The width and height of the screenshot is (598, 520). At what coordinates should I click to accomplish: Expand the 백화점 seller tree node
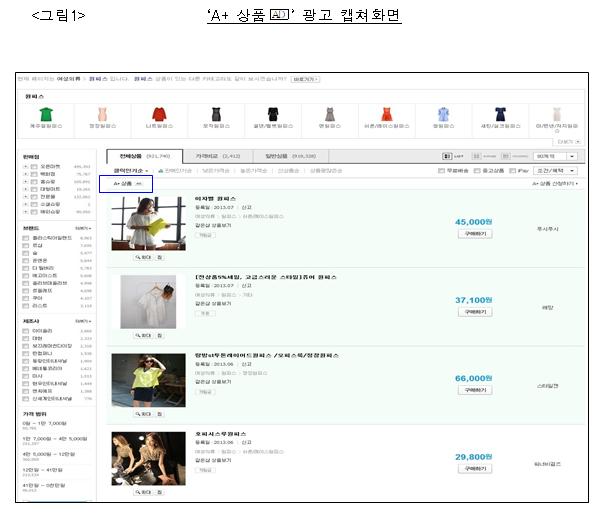[25, 174]
